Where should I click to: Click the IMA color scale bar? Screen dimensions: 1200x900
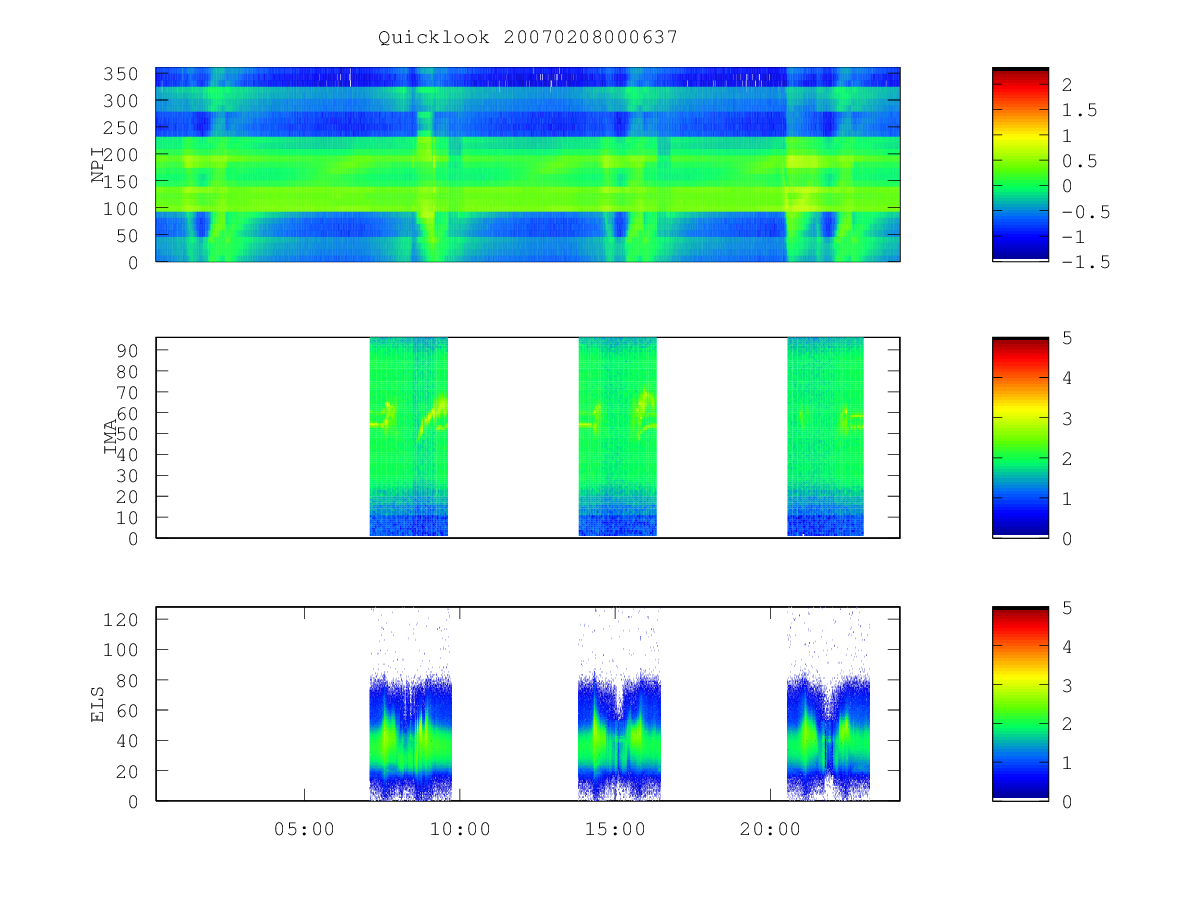1020,438
